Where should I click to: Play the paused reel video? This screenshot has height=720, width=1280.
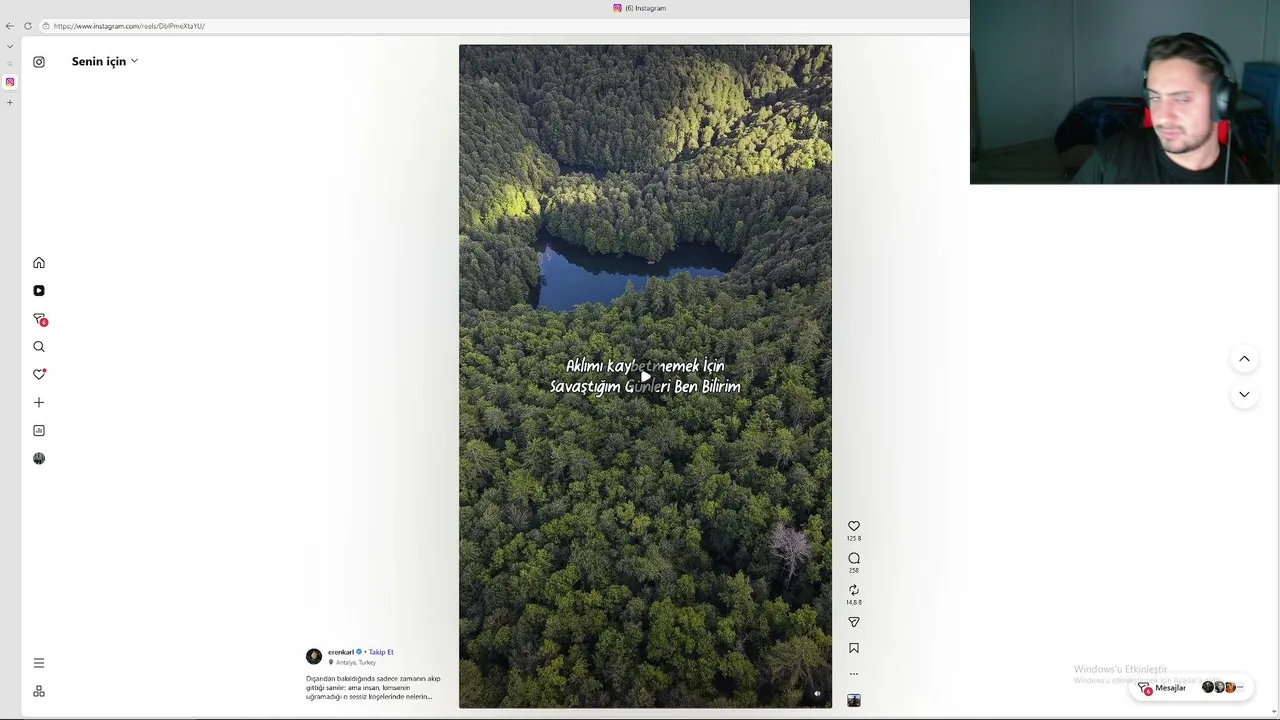pyautogui.click(x=645, y=377)
